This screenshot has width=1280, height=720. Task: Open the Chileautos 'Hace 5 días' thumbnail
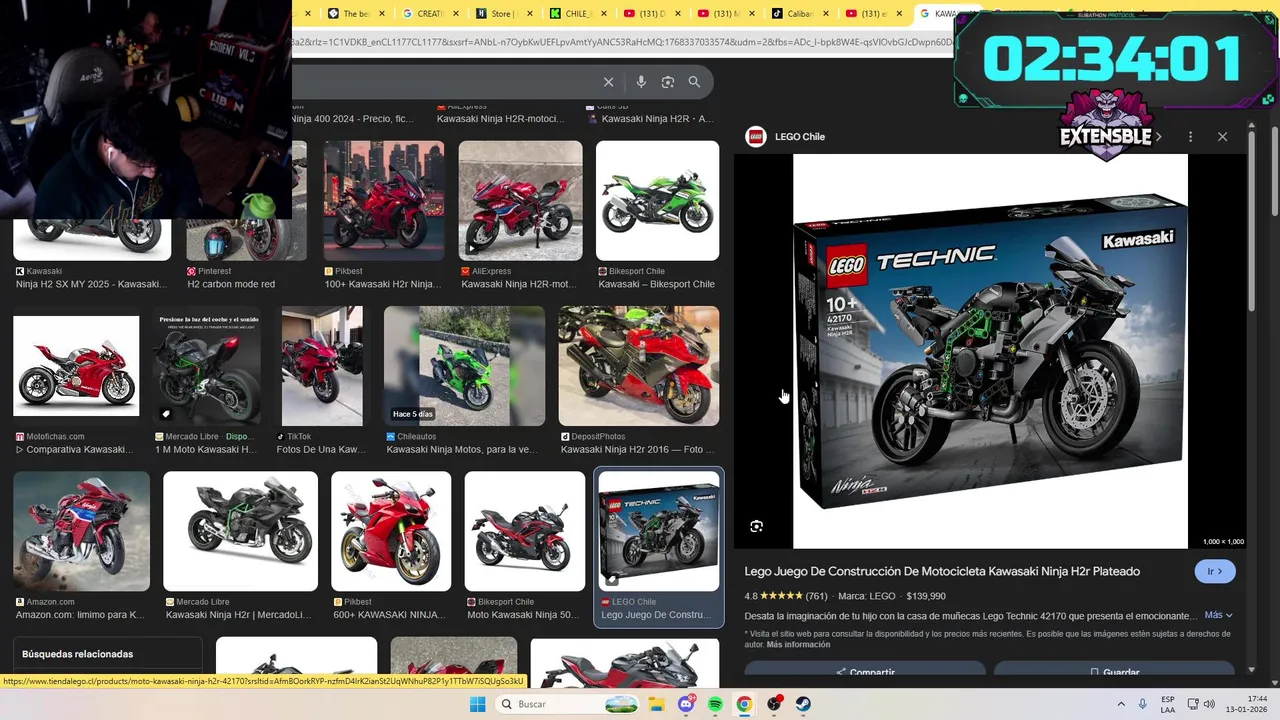point(464,366)
